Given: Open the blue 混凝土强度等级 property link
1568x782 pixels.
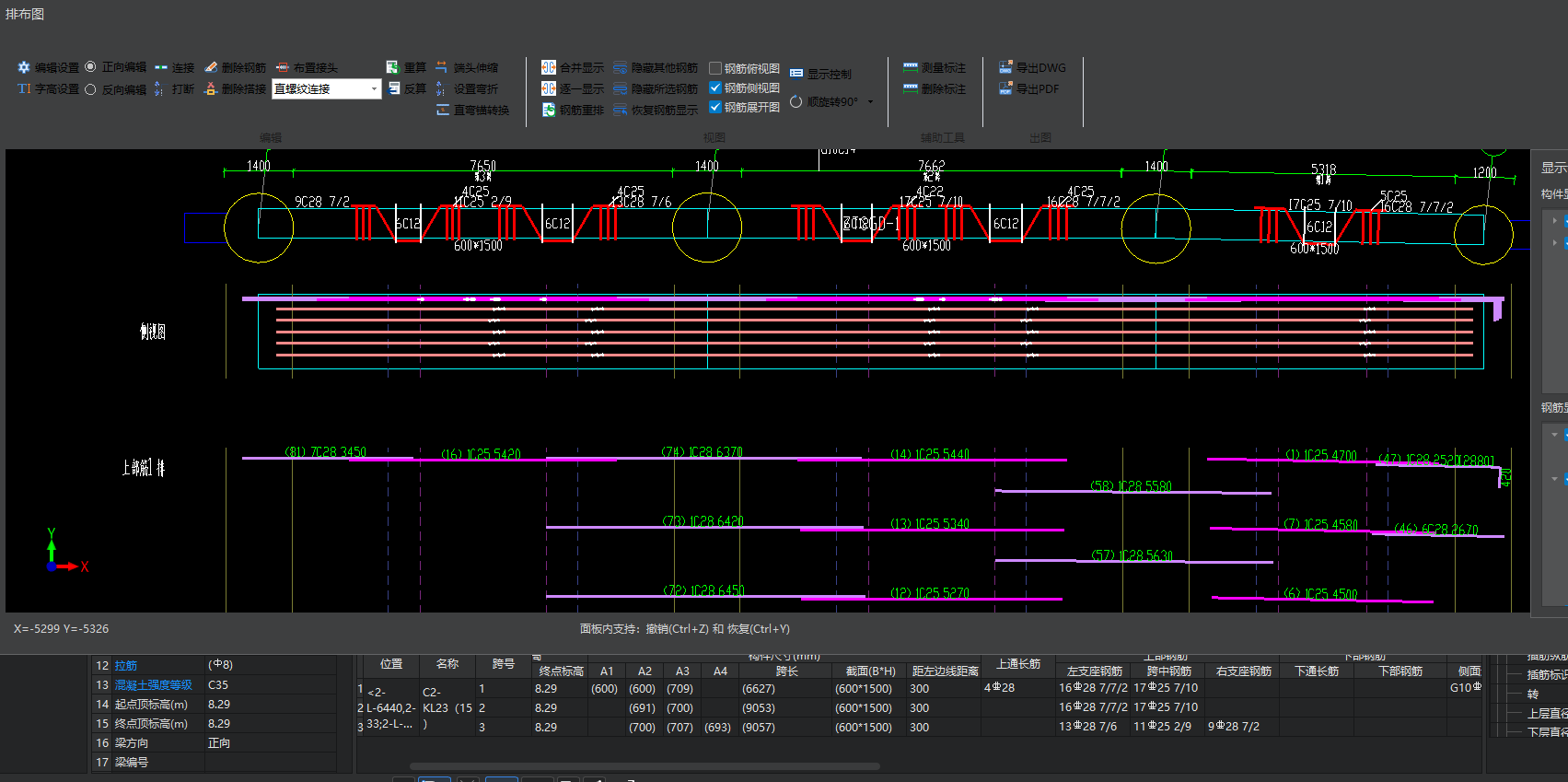Looking at the screenshot, I should pyautogui.click(x=154, y=685).
